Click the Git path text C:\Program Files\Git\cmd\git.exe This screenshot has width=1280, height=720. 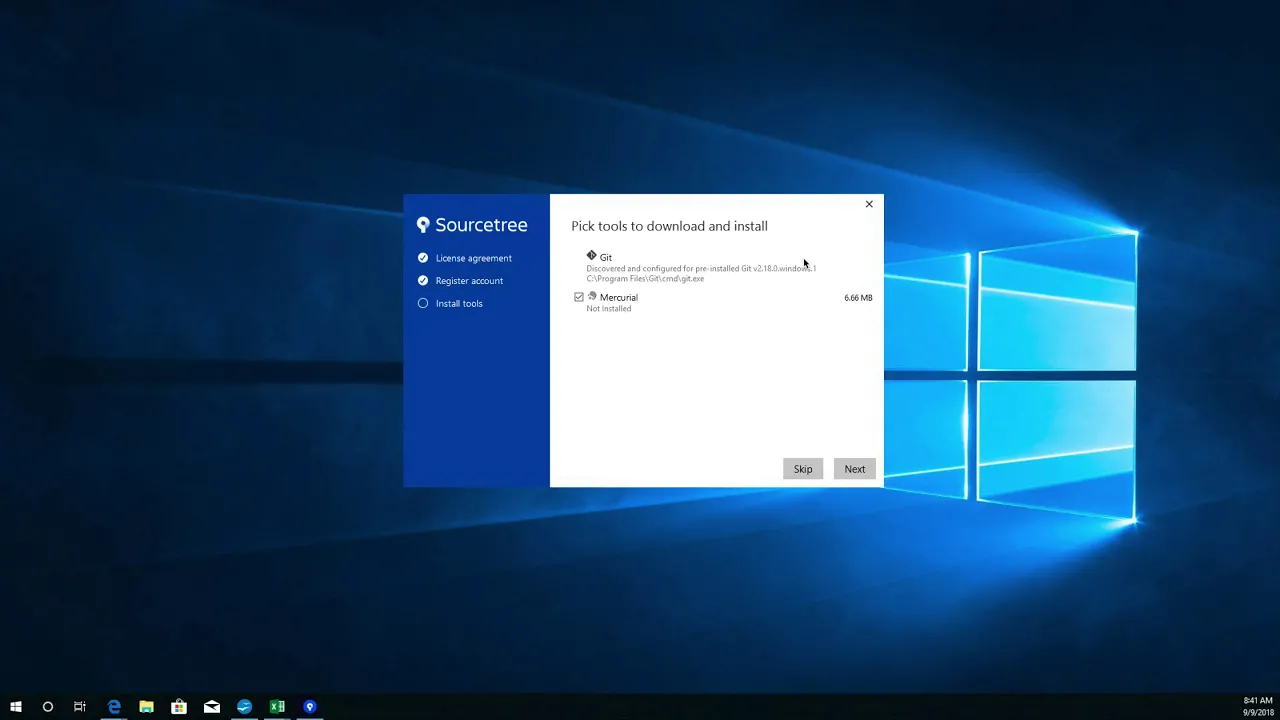(645, 279)
